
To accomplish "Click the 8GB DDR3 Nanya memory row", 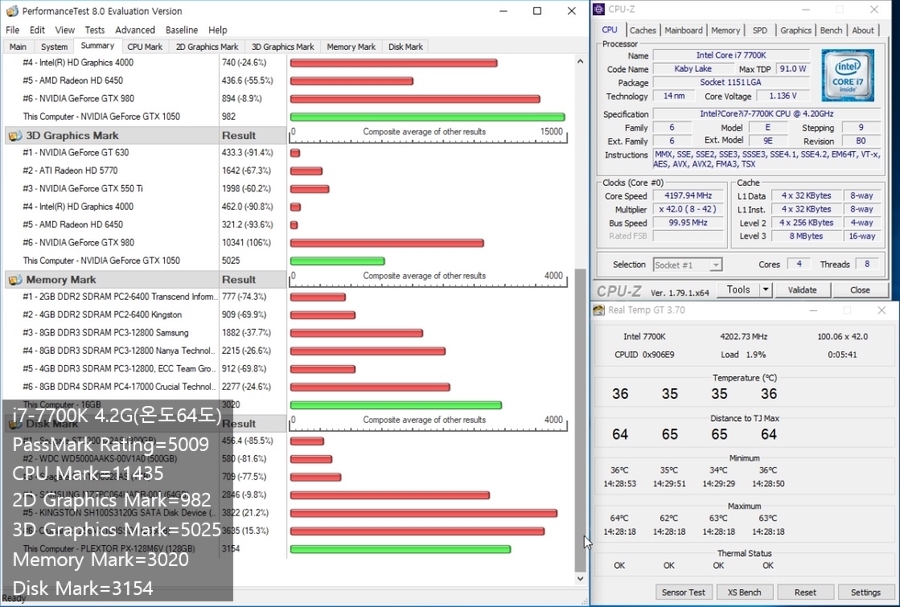I will coord(145,351).
